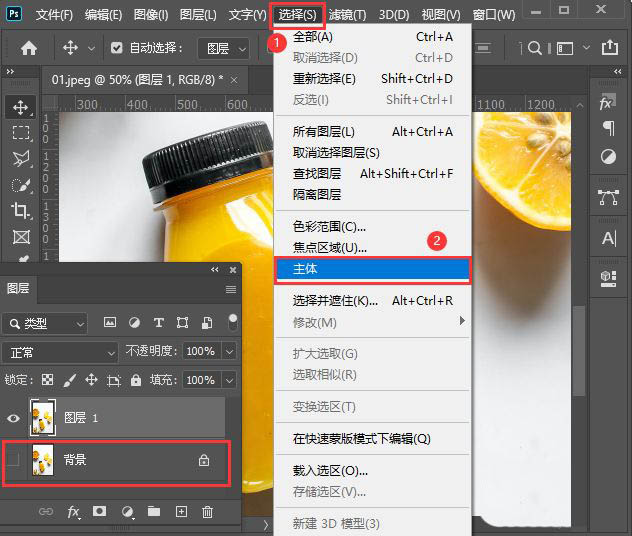Open the search magnifier icon
The height and width of the screenshot is (536, 632).
click(x=534, y=48)
